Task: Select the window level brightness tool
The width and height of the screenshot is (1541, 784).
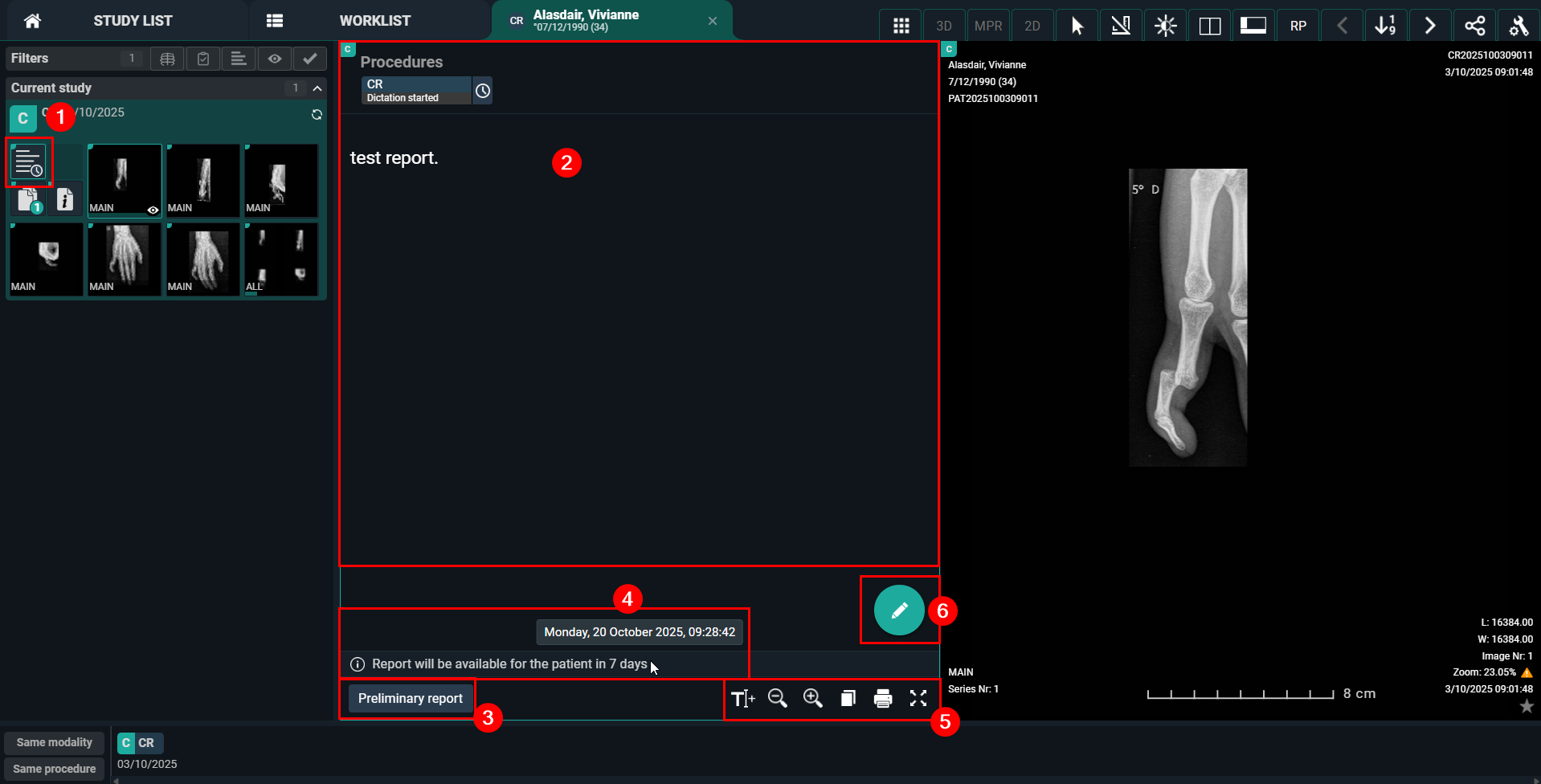Action: (x=1165, y=26)
